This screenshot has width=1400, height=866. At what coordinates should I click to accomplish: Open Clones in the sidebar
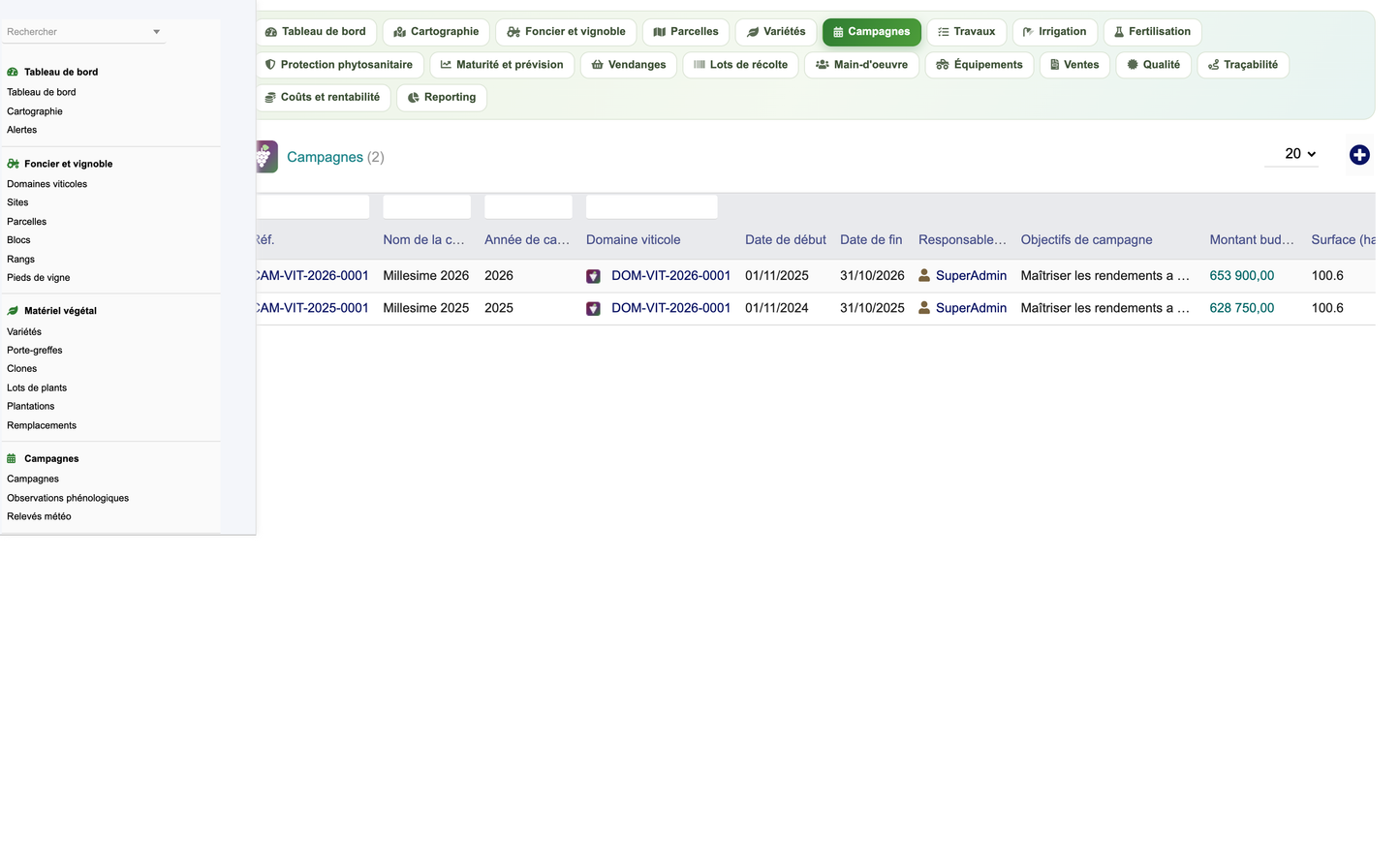tap(21, 369)
